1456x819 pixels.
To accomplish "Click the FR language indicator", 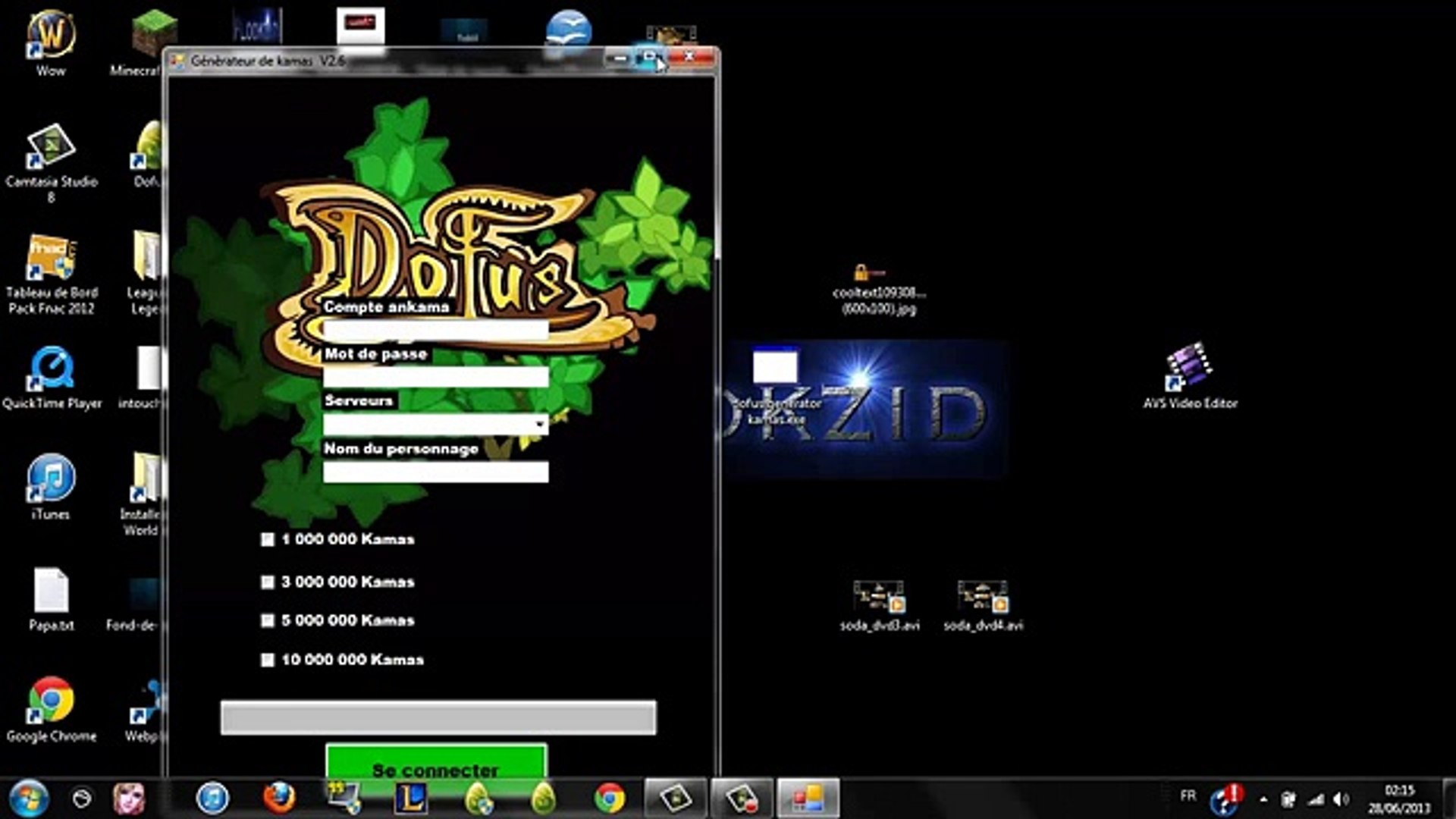I will [1188, 795].
